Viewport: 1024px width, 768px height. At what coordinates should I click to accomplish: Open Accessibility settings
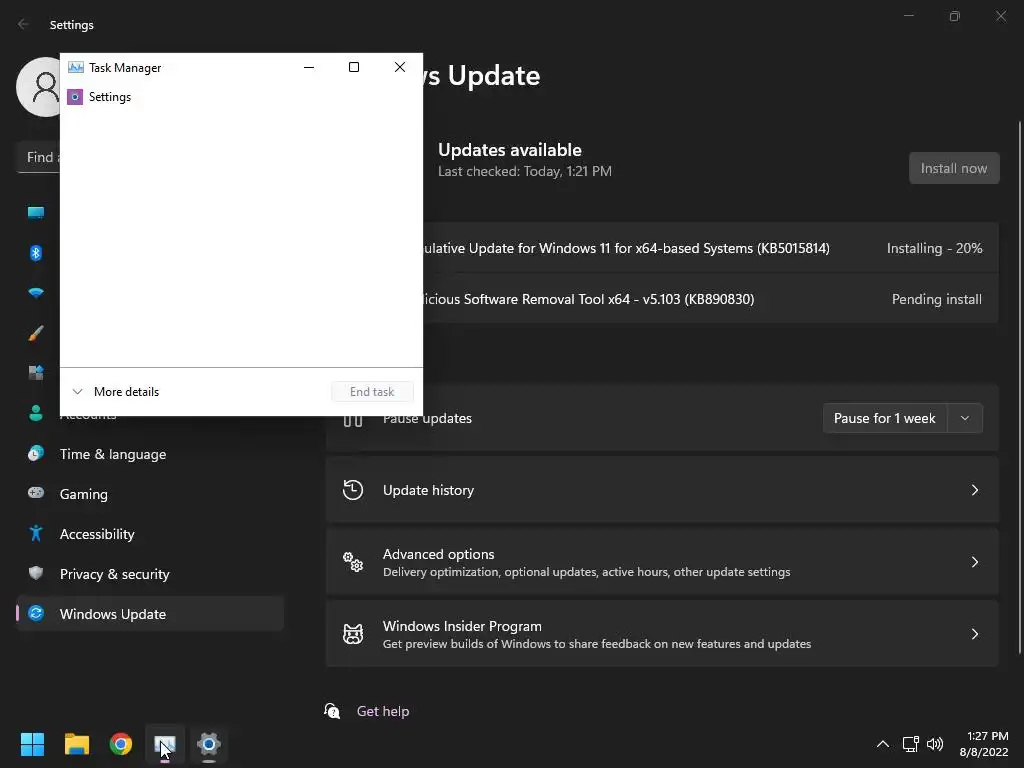(150, 534)
